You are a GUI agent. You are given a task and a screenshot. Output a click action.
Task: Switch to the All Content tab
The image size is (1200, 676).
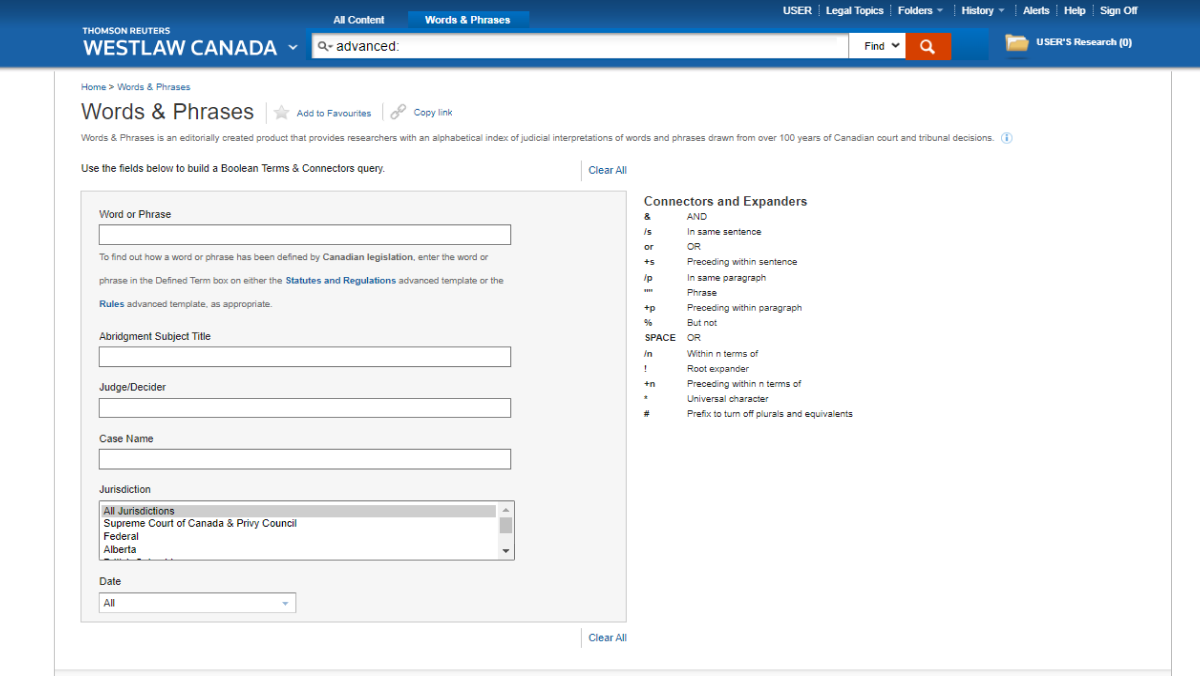pyautogui.click(x=358, y=19)
